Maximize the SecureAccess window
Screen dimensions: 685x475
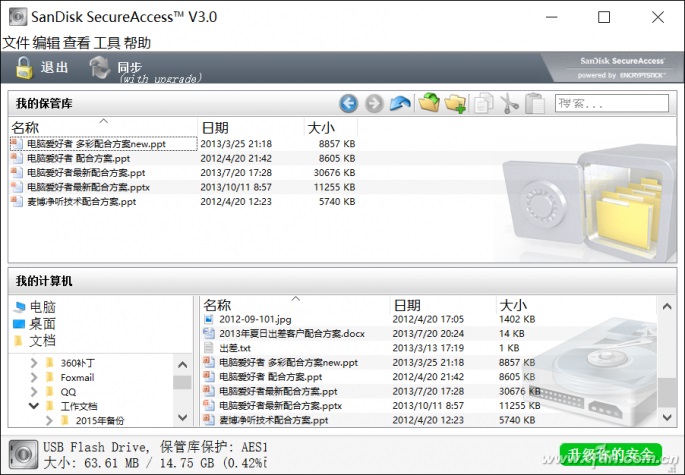tap(604, 17)
